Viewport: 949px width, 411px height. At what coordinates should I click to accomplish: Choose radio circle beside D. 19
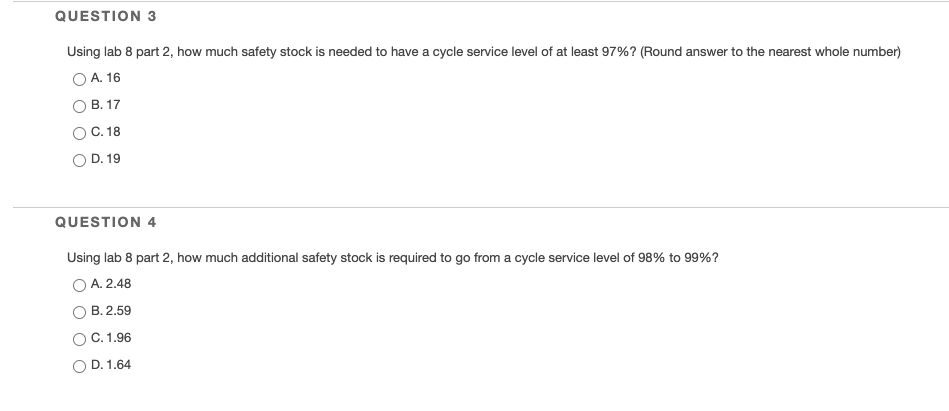pos(79,160)
